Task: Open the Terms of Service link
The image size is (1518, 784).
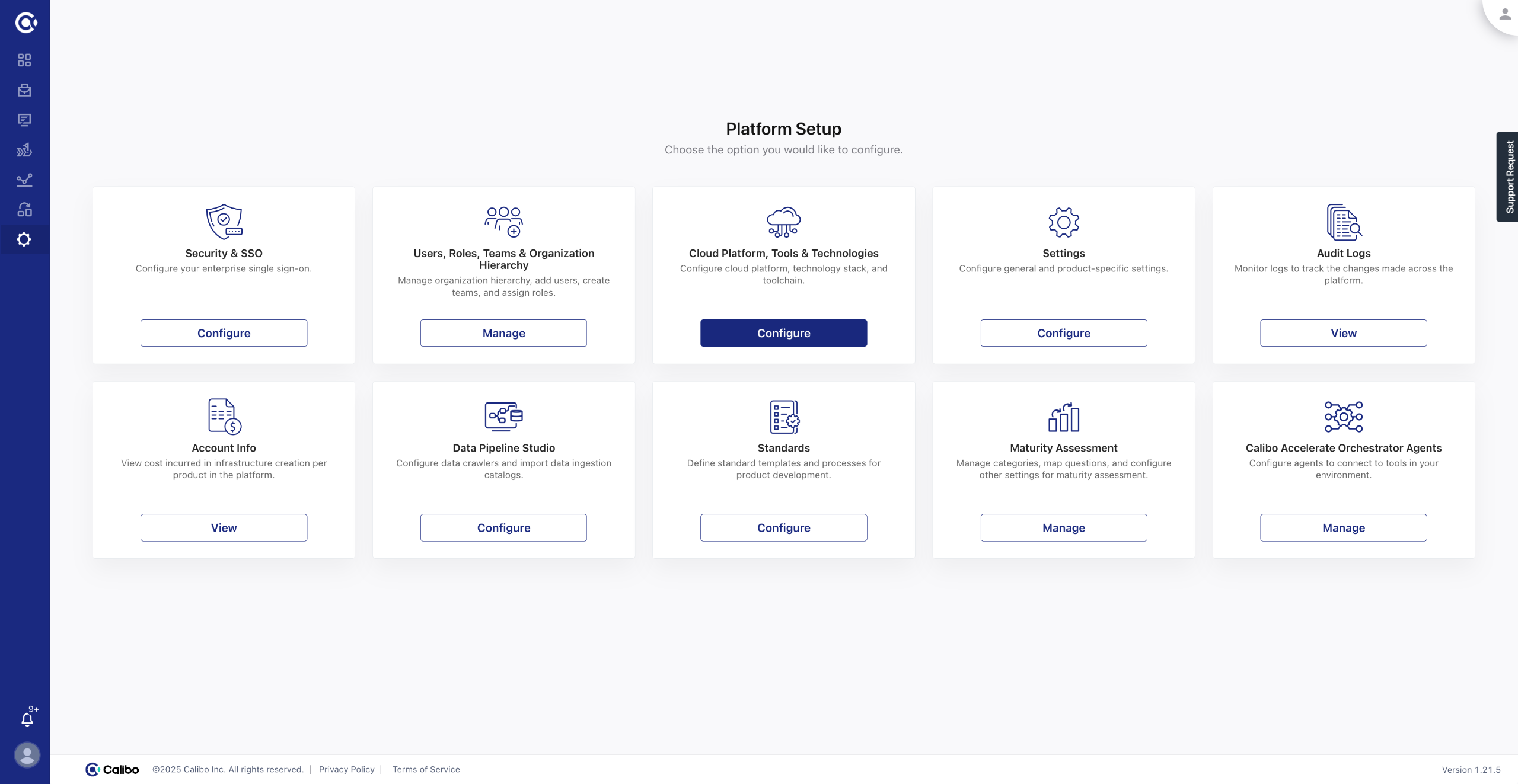Action: point(426,769)
